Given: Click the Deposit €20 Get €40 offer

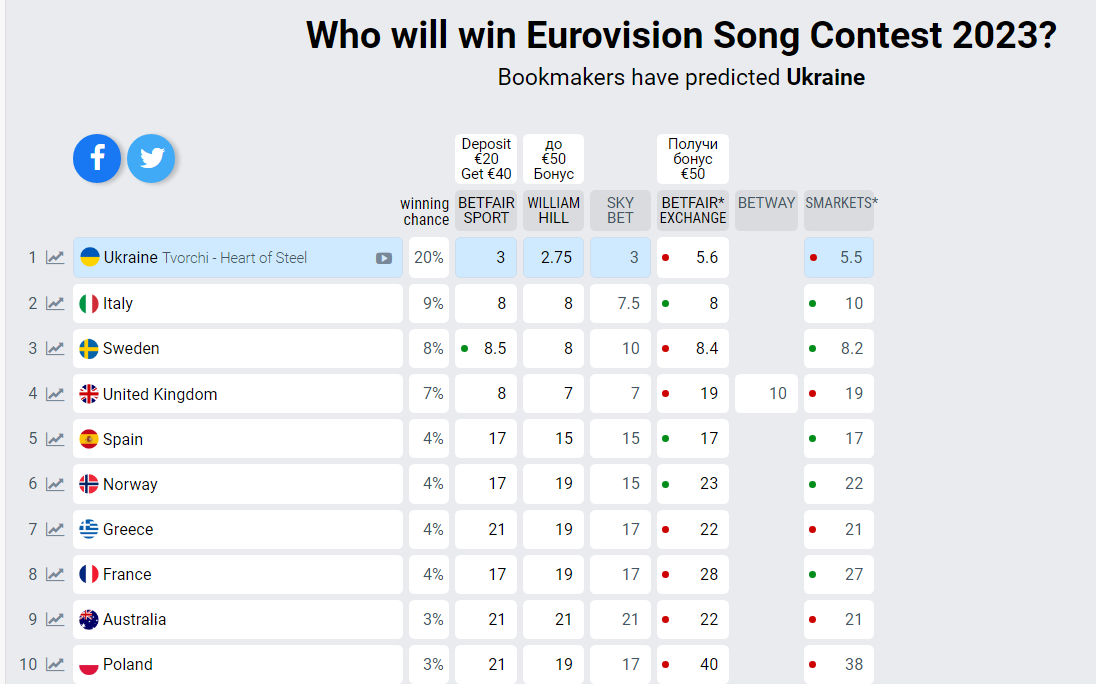Looking at the screenshot, I should pyautogui.click(x=486, y=159).
